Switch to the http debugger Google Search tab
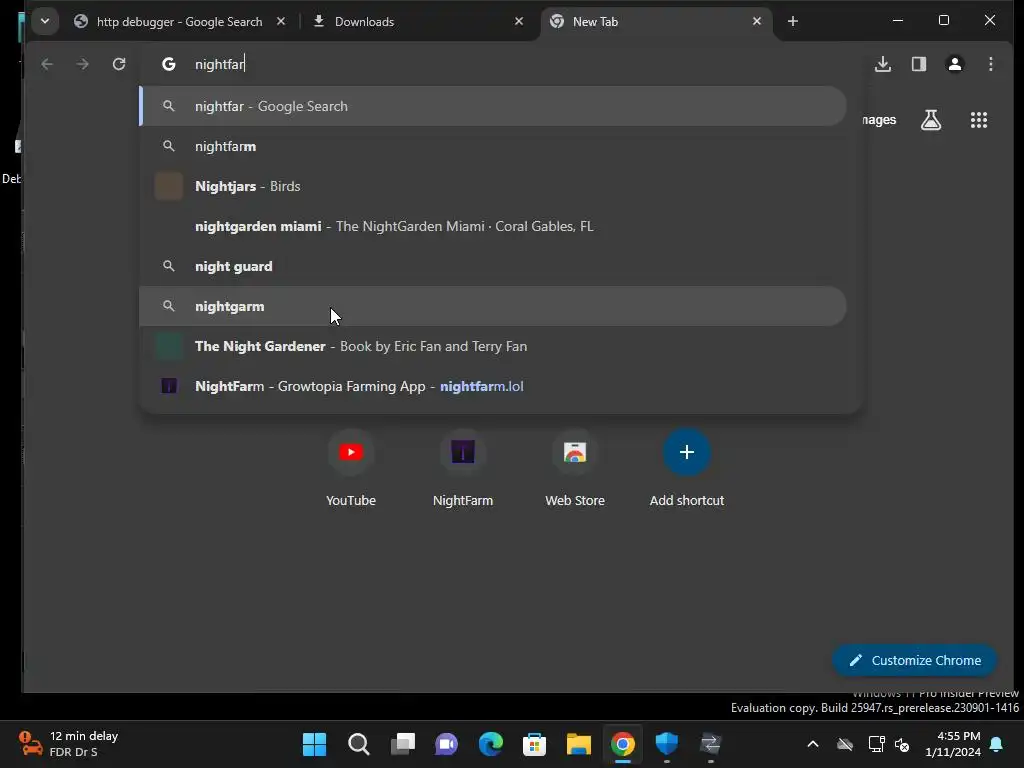The image size is (1024, 768). [179, 22]
